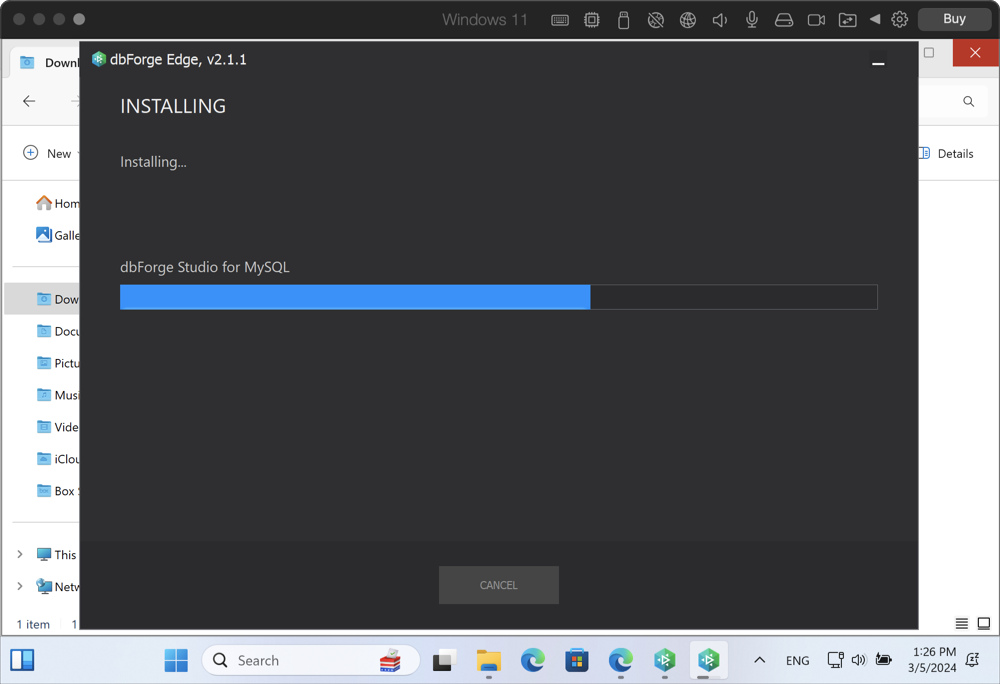The width and height of the screenshot is (1000, 684).
Task: Select the Downloads tab in File Explorer
Action: (46, 62)
